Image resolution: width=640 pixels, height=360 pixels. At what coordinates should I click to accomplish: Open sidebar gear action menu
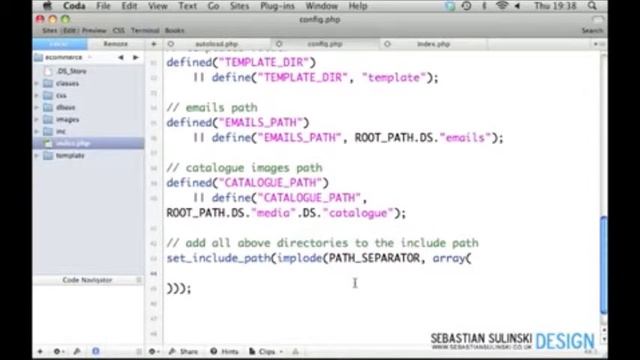point(58,351)
